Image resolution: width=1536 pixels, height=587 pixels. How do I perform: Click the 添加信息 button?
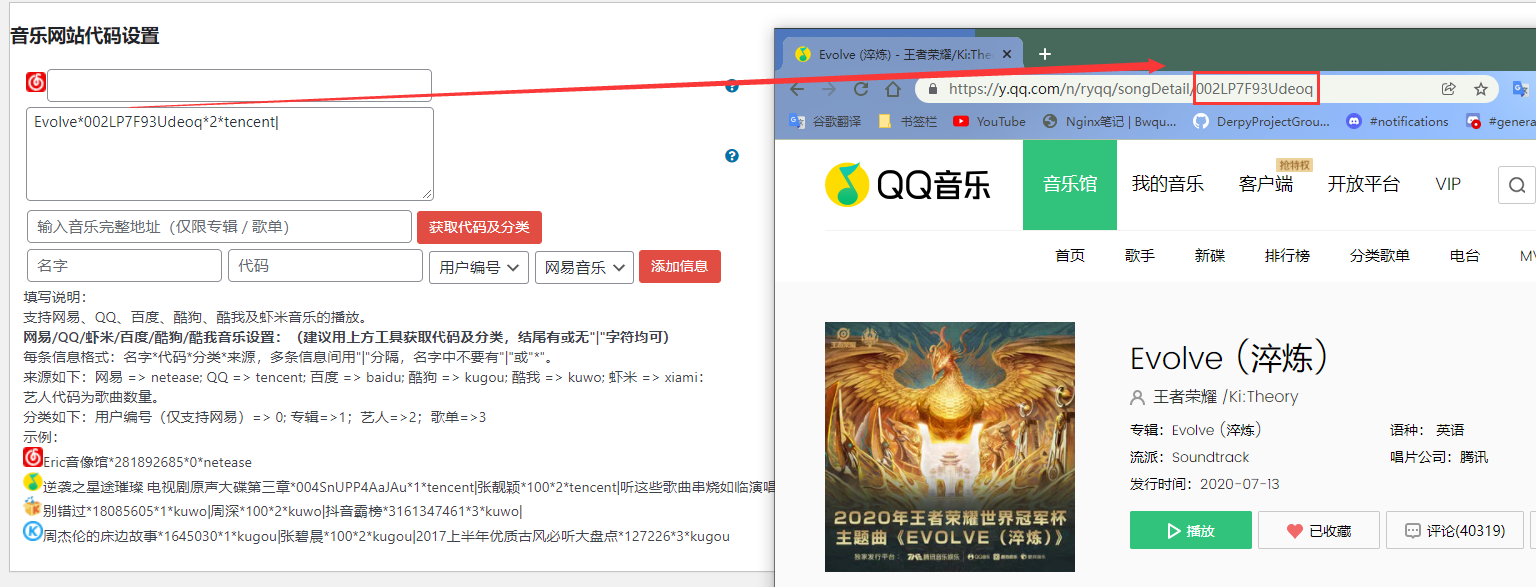click(x=679, y=267)
